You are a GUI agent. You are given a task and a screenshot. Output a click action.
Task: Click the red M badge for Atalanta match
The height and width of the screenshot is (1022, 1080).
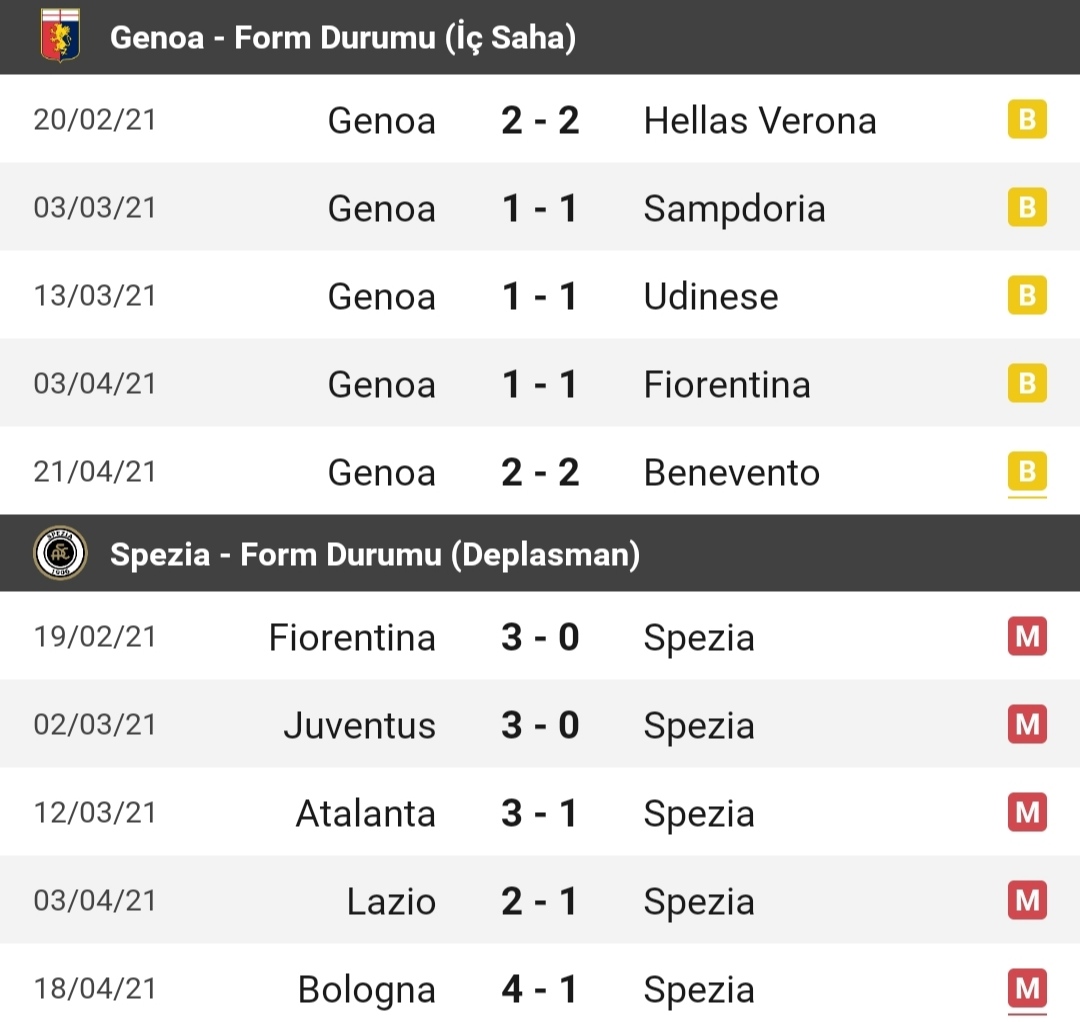tap(1027, 813)
